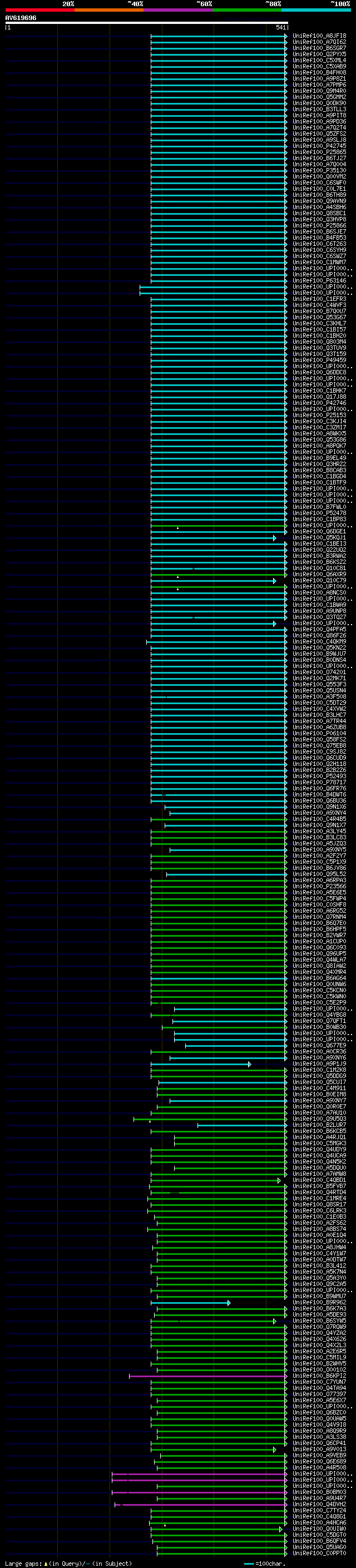Screen dimensions: 356x1568
Task: Select the UniRef100_O00102 label
Action: pyautogui.click(x=319, y=1369)
